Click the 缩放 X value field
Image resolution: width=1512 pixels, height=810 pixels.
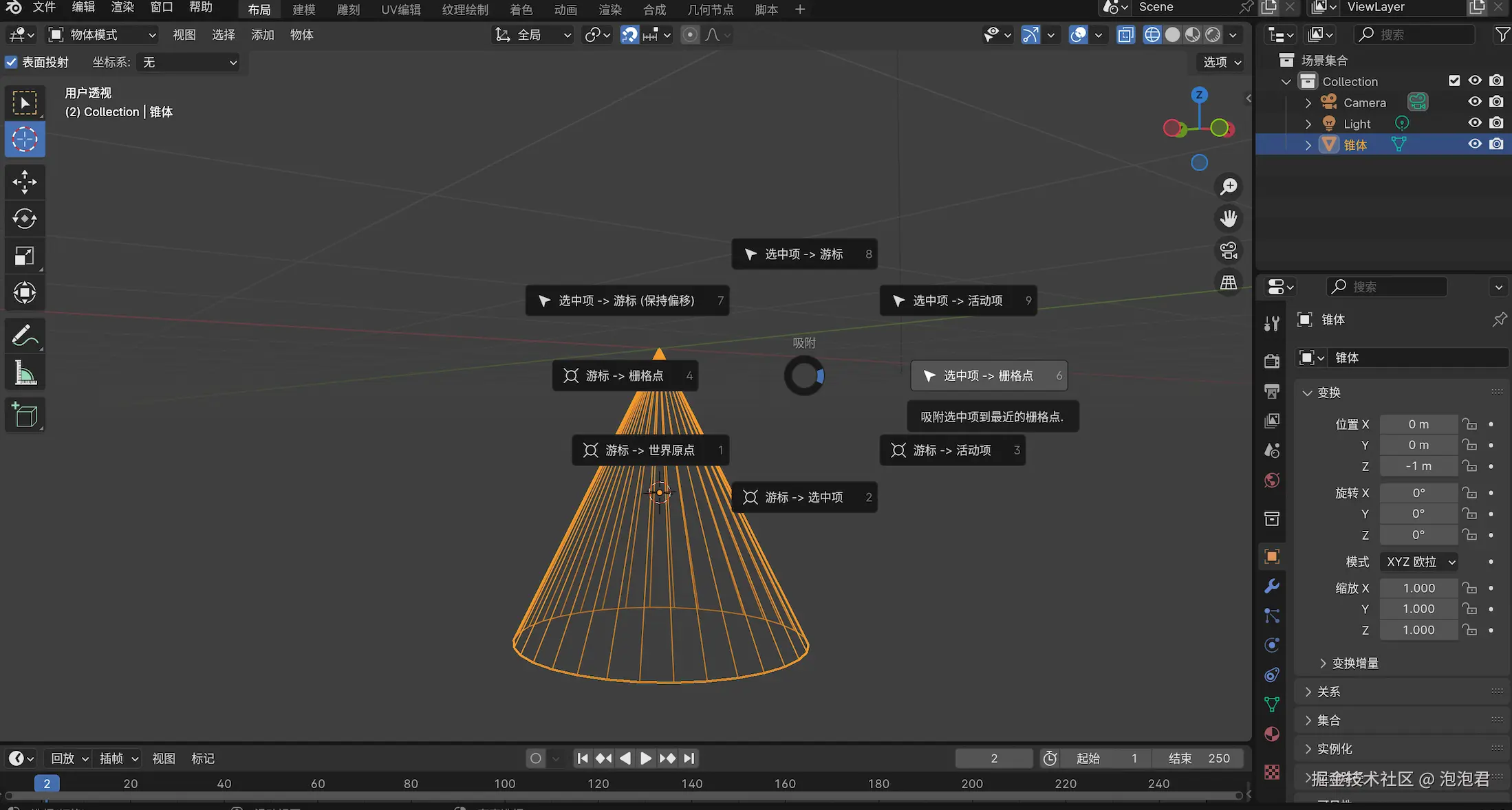click(1418, 588)
